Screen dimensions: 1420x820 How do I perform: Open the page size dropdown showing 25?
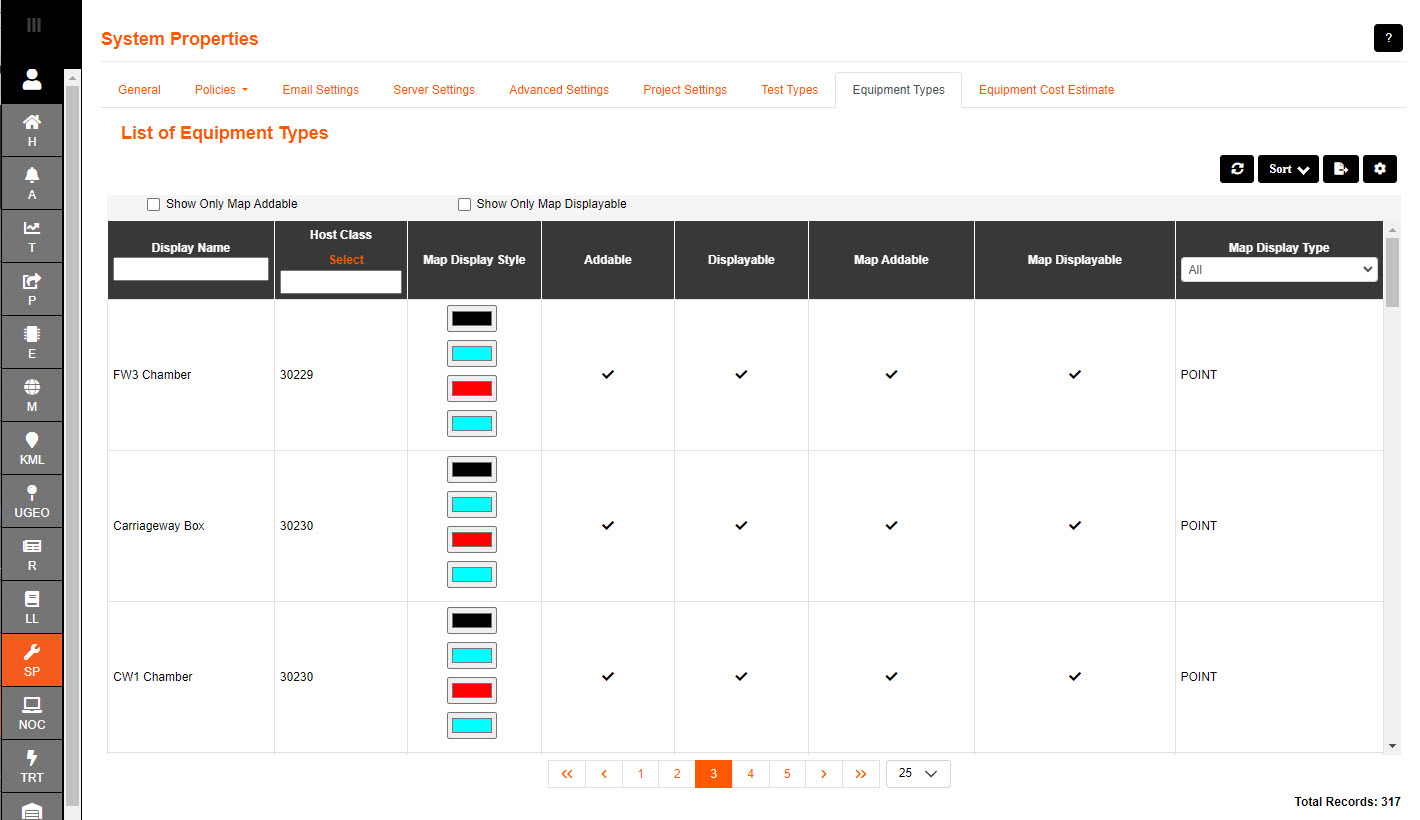tap(917, 774)
